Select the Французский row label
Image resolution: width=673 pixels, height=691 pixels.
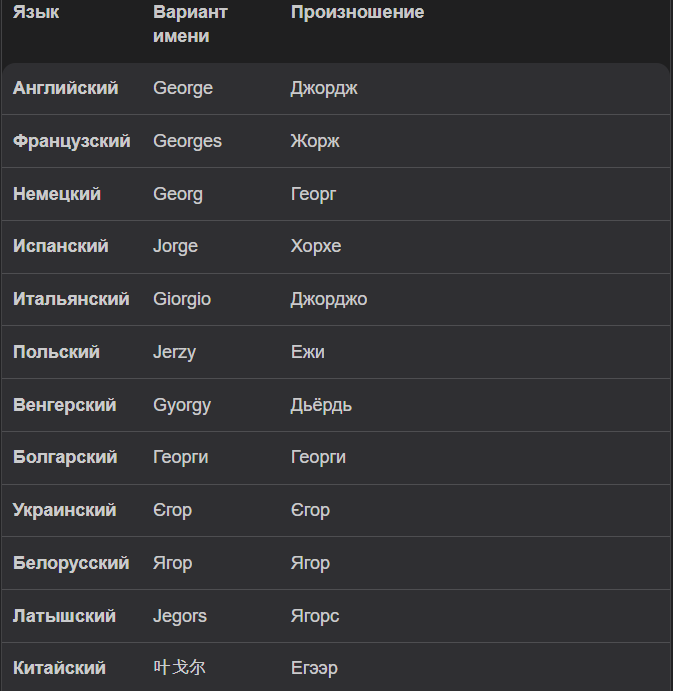(x=72, y=141)
